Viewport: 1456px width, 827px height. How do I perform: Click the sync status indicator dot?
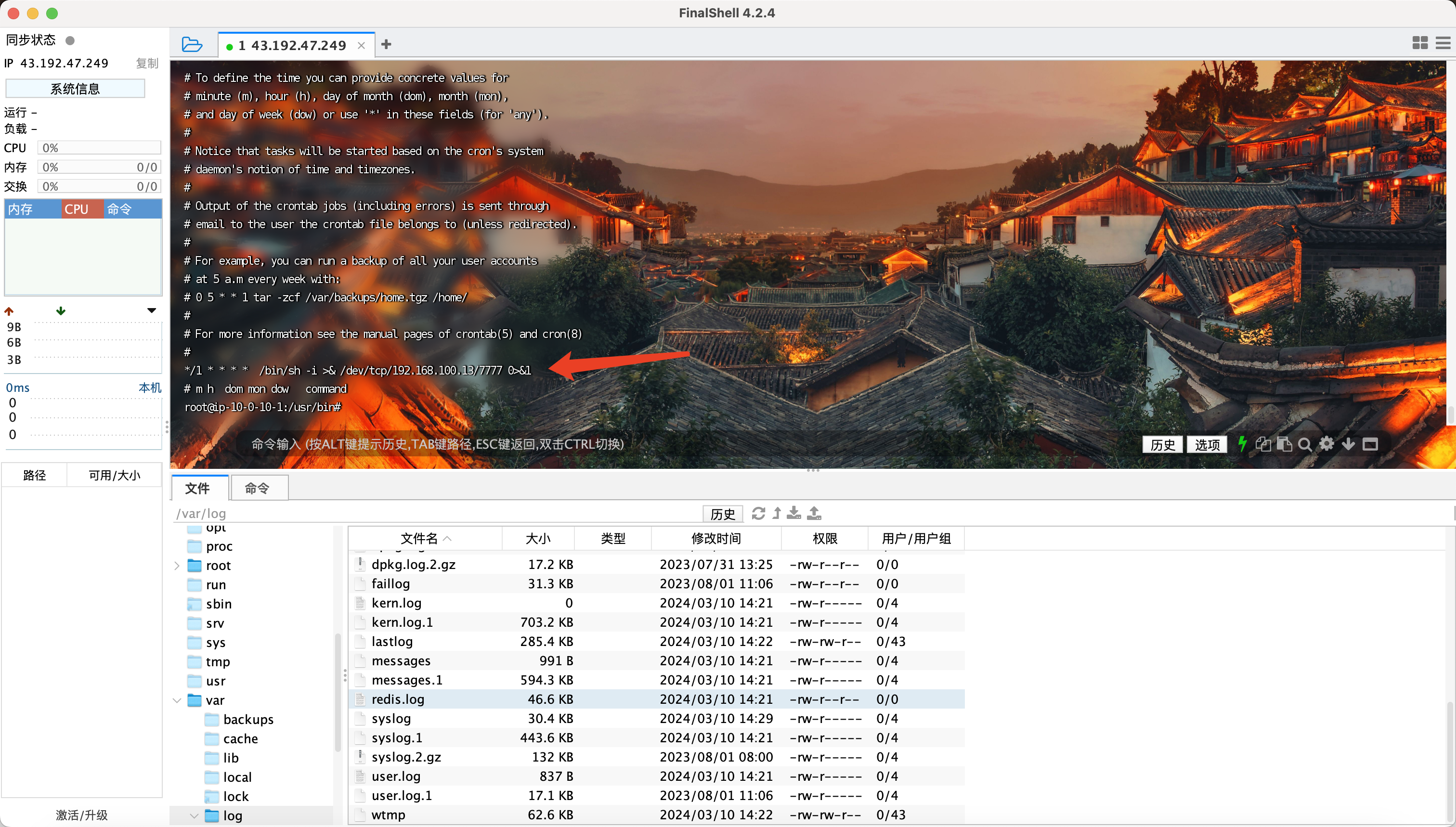[70, 40]
